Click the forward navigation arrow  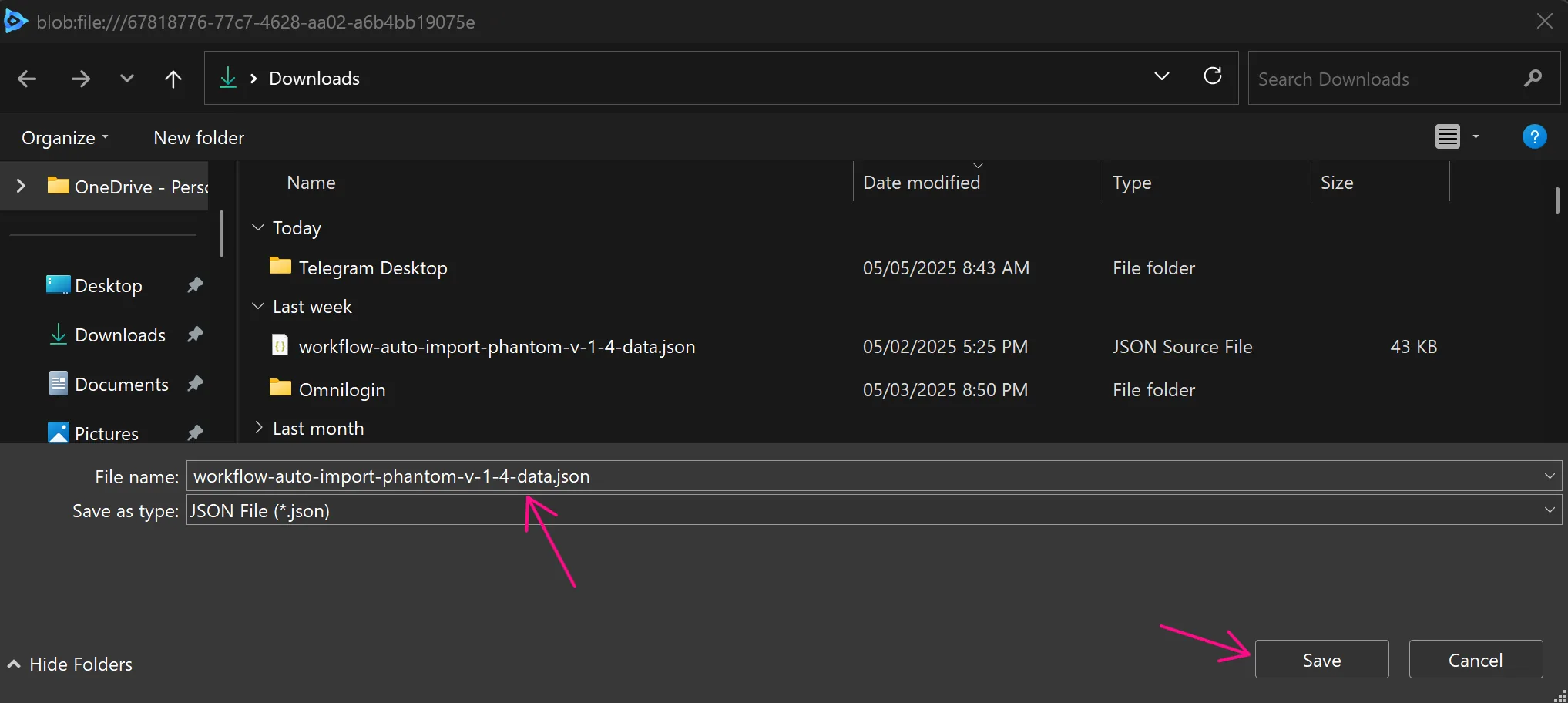(79, 78)
